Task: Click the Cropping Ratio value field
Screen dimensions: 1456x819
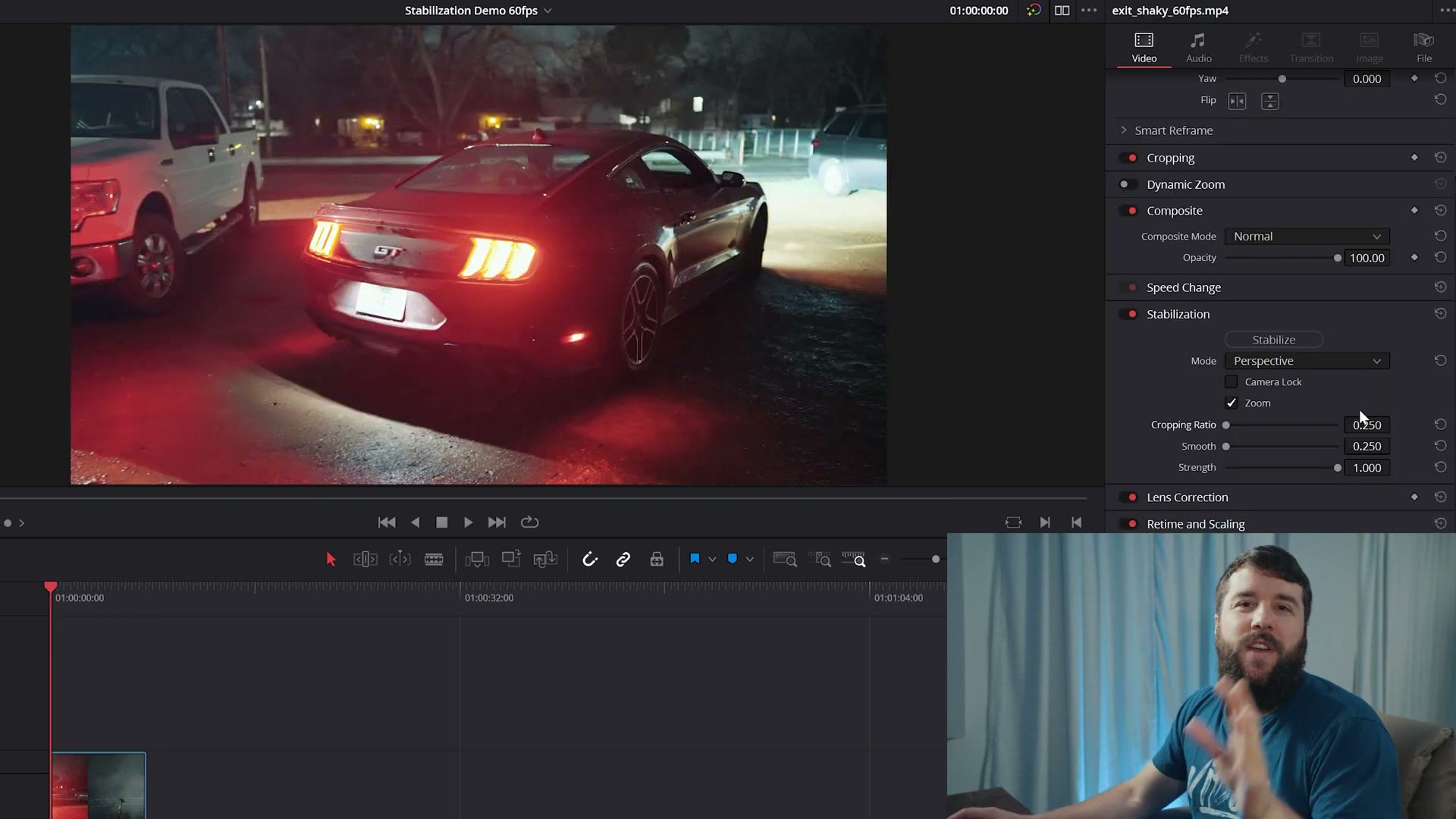Action: 1367,425
